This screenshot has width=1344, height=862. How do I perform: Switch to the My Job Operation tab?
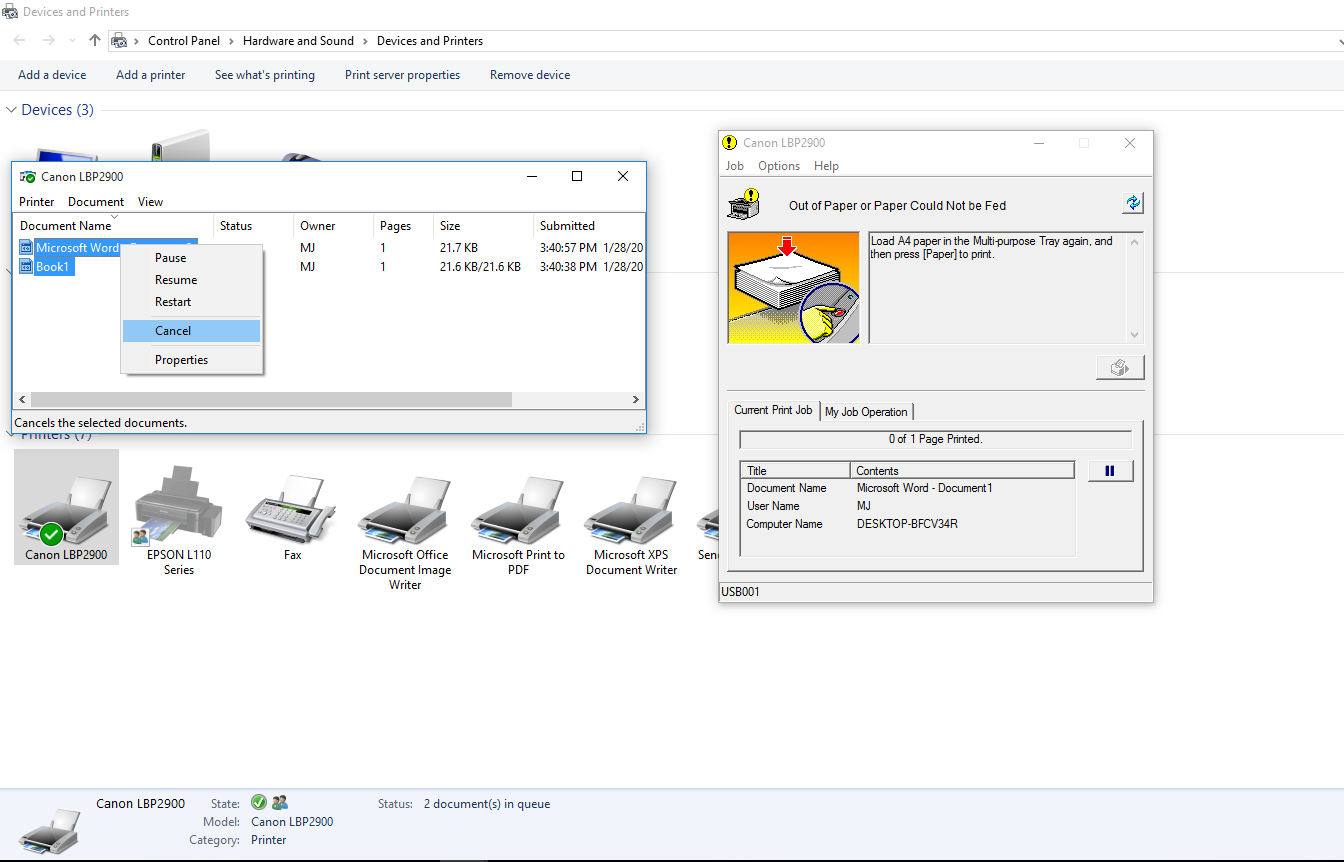click(x=866, y=411)
